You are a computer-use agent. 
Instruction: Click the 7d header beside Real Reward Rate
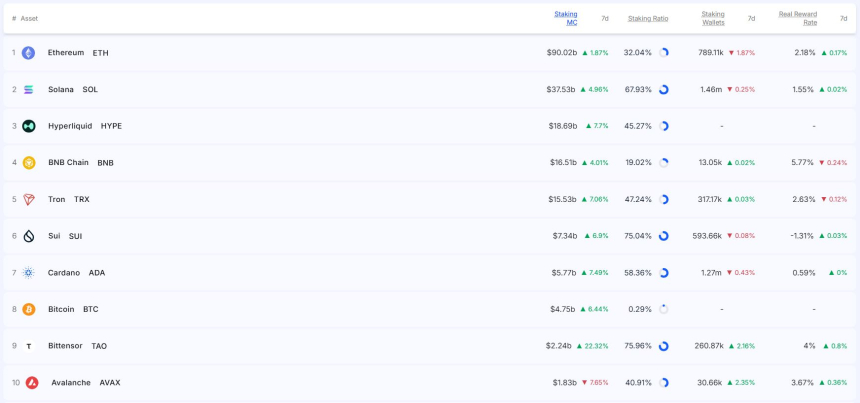[844, 19]
